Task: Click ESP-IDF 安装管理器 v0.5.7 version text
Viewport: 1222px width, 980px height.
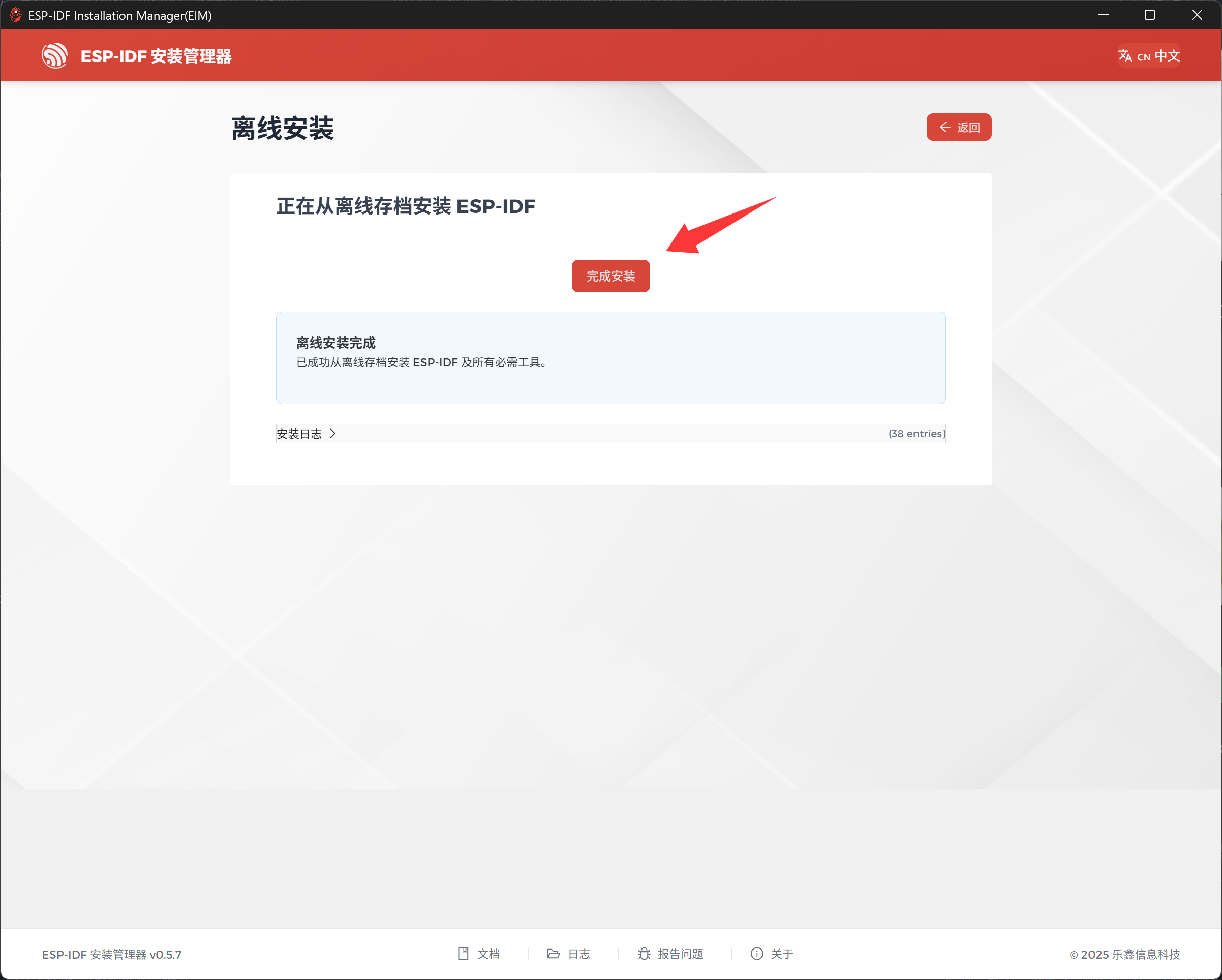Action: (112, 955)
